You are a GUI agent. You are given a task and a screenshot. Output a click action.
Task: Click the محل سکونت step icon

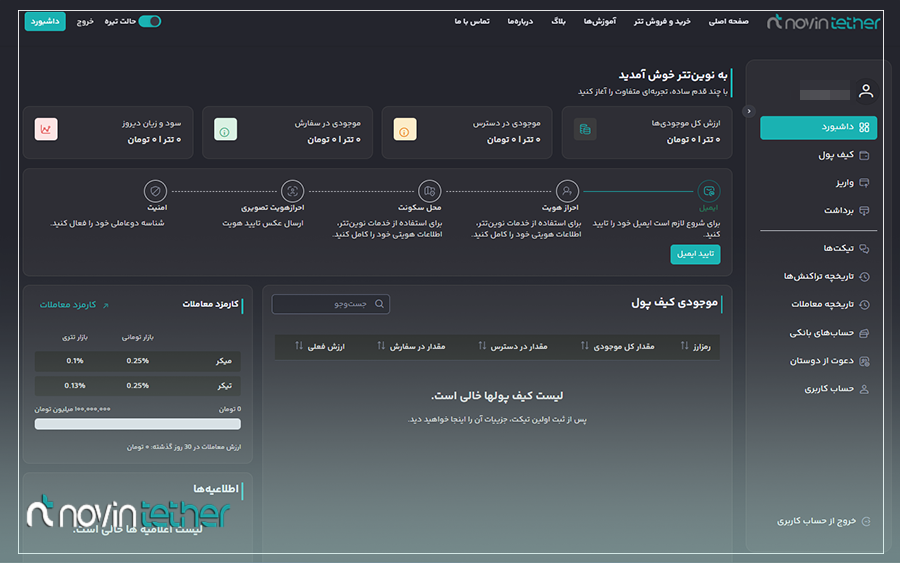click(x=429, y=191)
